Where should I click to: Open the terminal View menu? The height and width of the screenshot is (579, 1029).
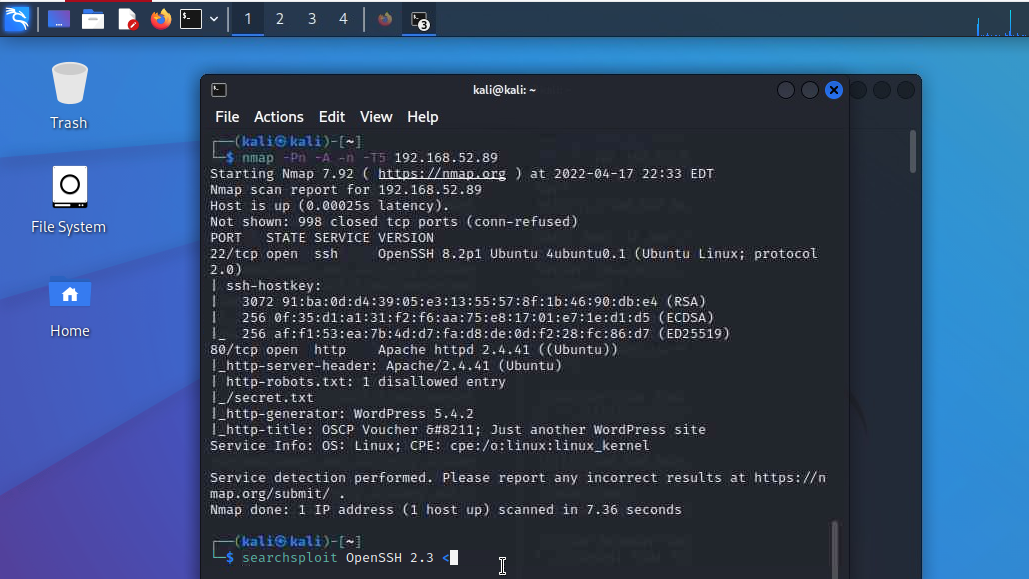click(376, 117)
